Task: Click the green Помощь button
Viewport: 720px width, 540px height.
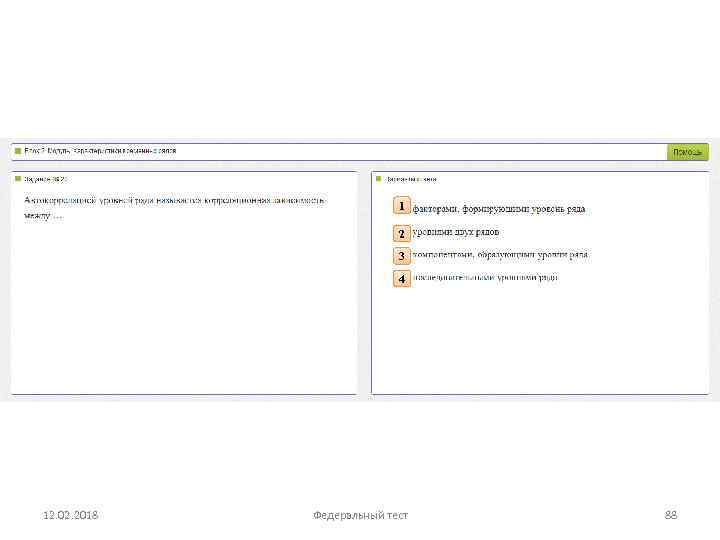Action: (x=687, y=152)
